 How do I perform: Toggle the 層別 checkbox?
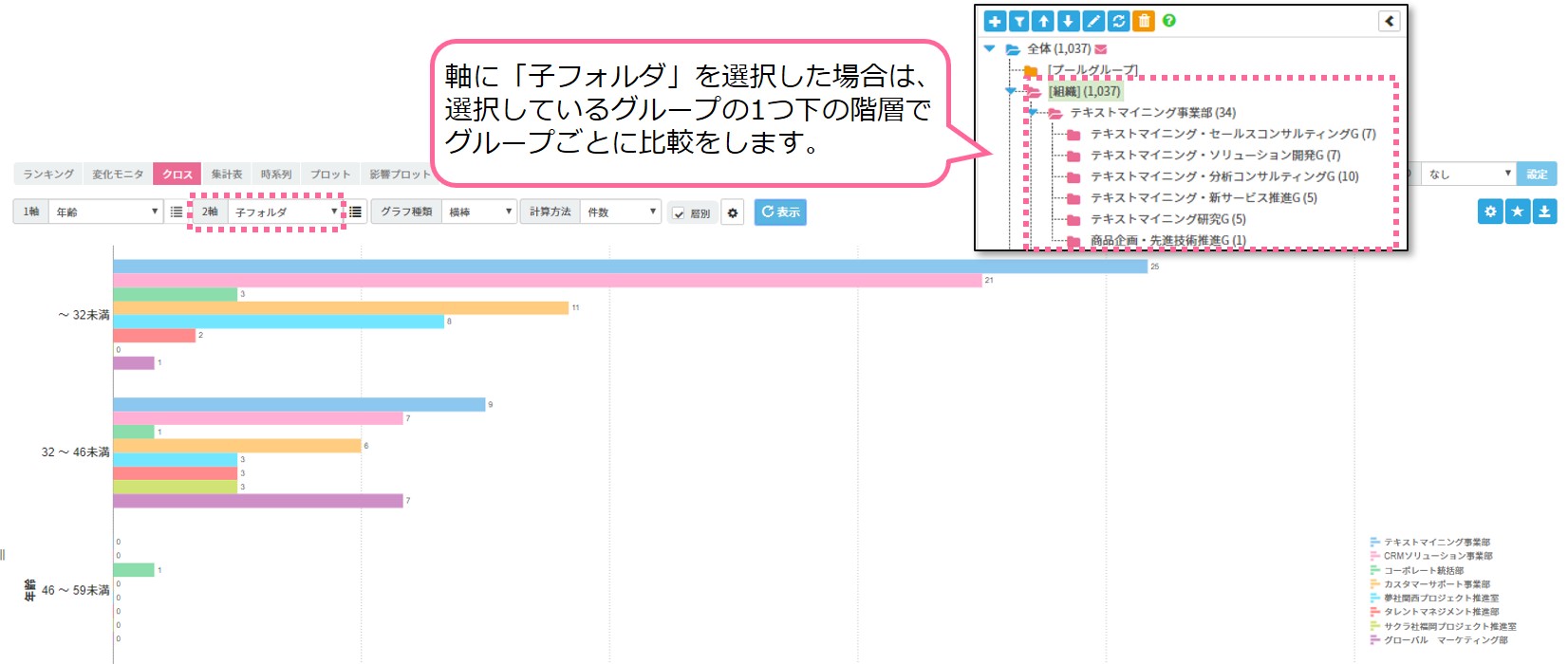pos(679,213)
